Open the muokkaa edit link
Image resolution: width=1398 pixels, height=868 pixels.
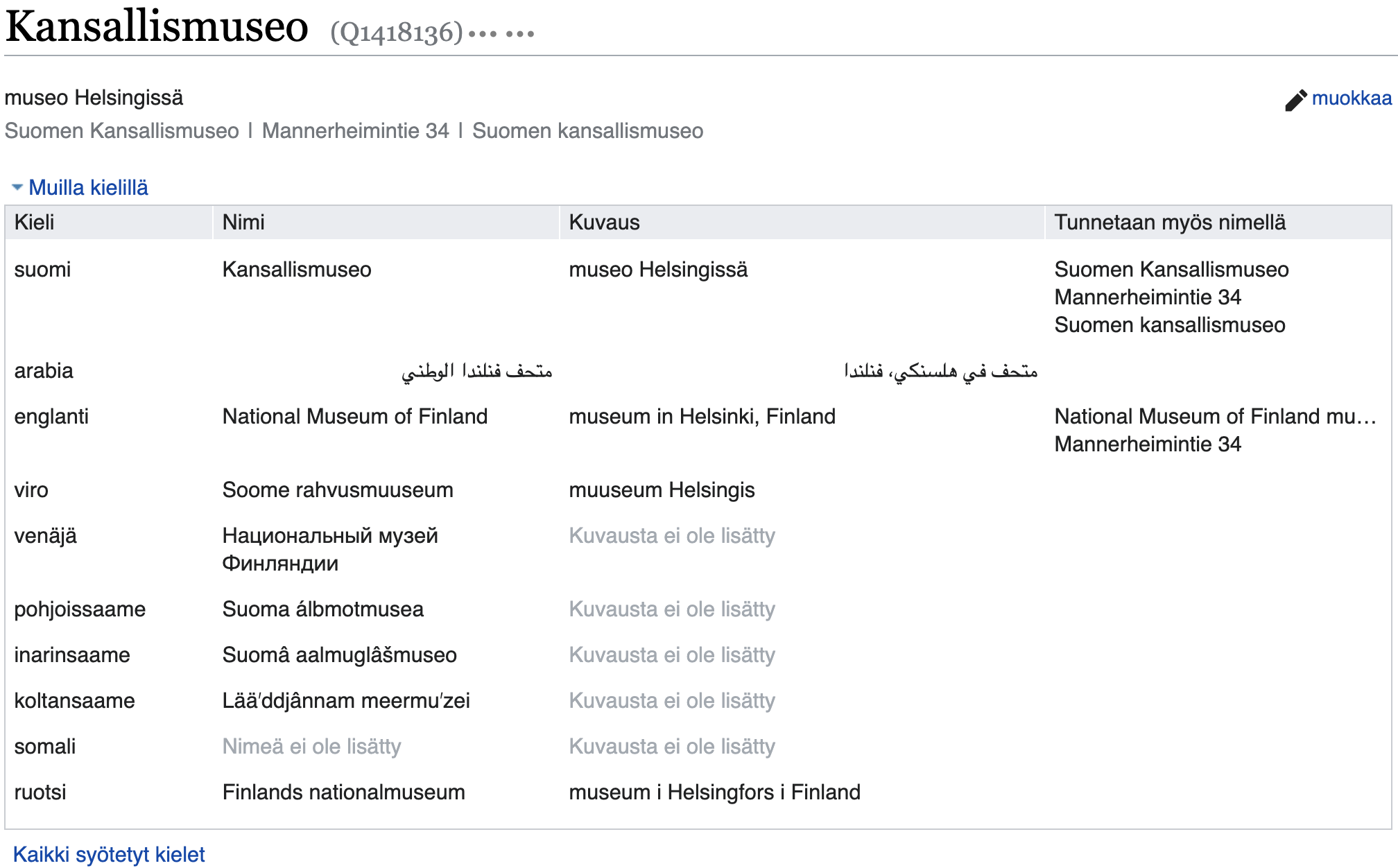coord(1352,98)
